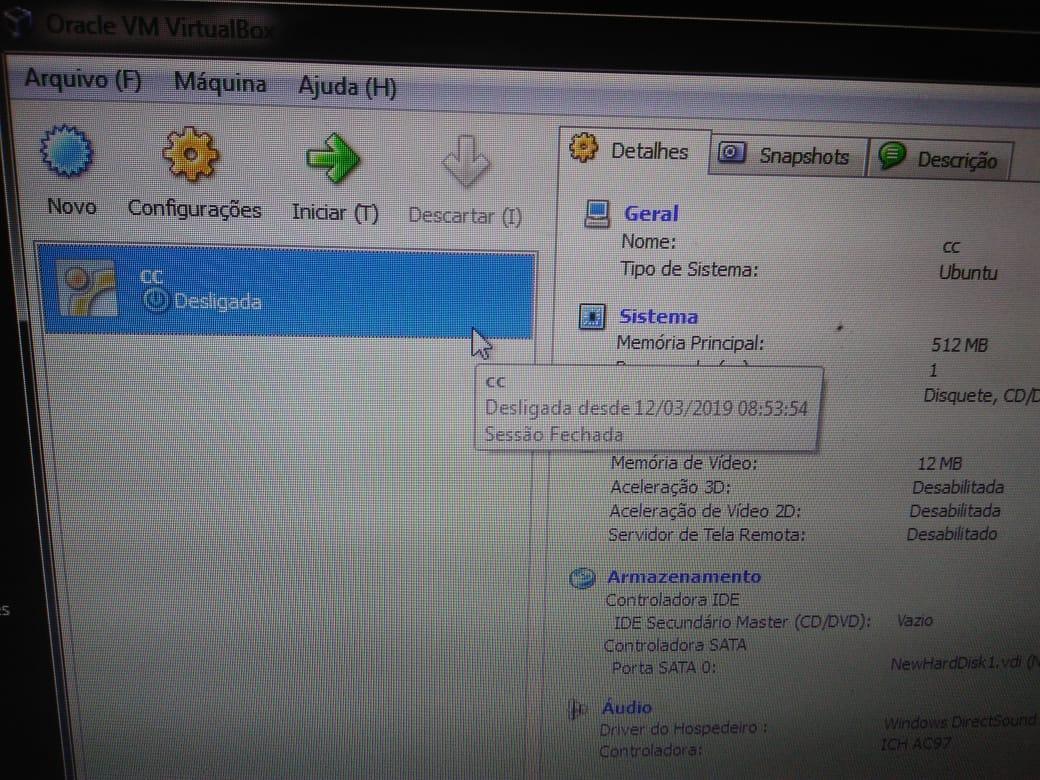Click the 'Memória Principal:' label

point(690,343)
